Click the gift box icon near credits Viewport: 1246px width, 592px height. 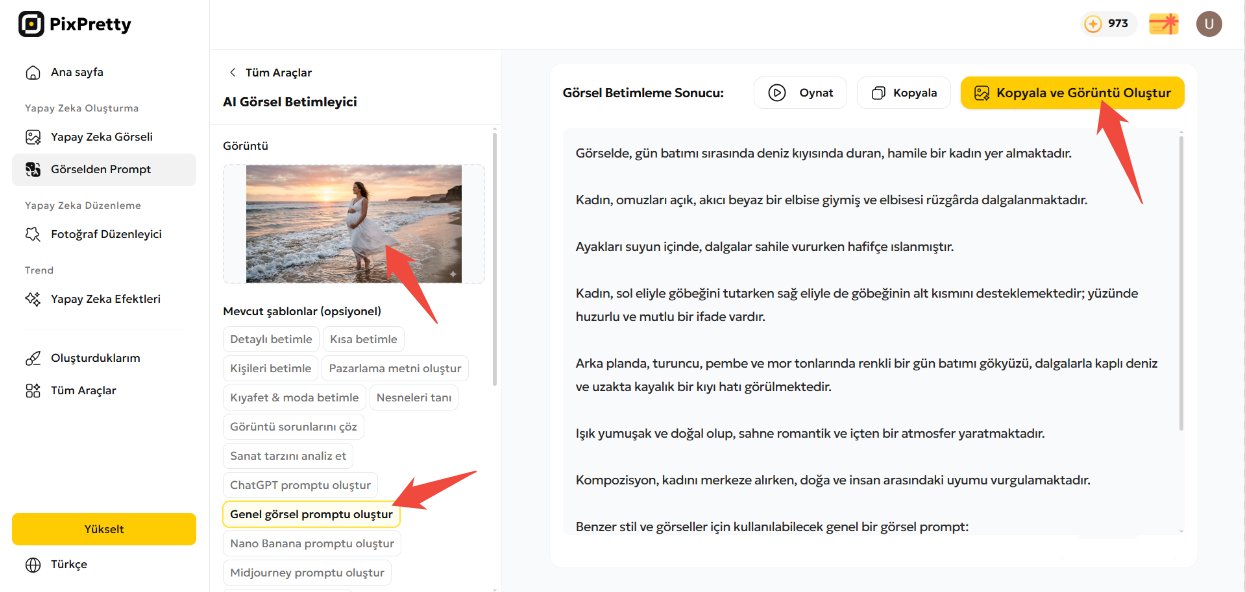coord(1162,22)
